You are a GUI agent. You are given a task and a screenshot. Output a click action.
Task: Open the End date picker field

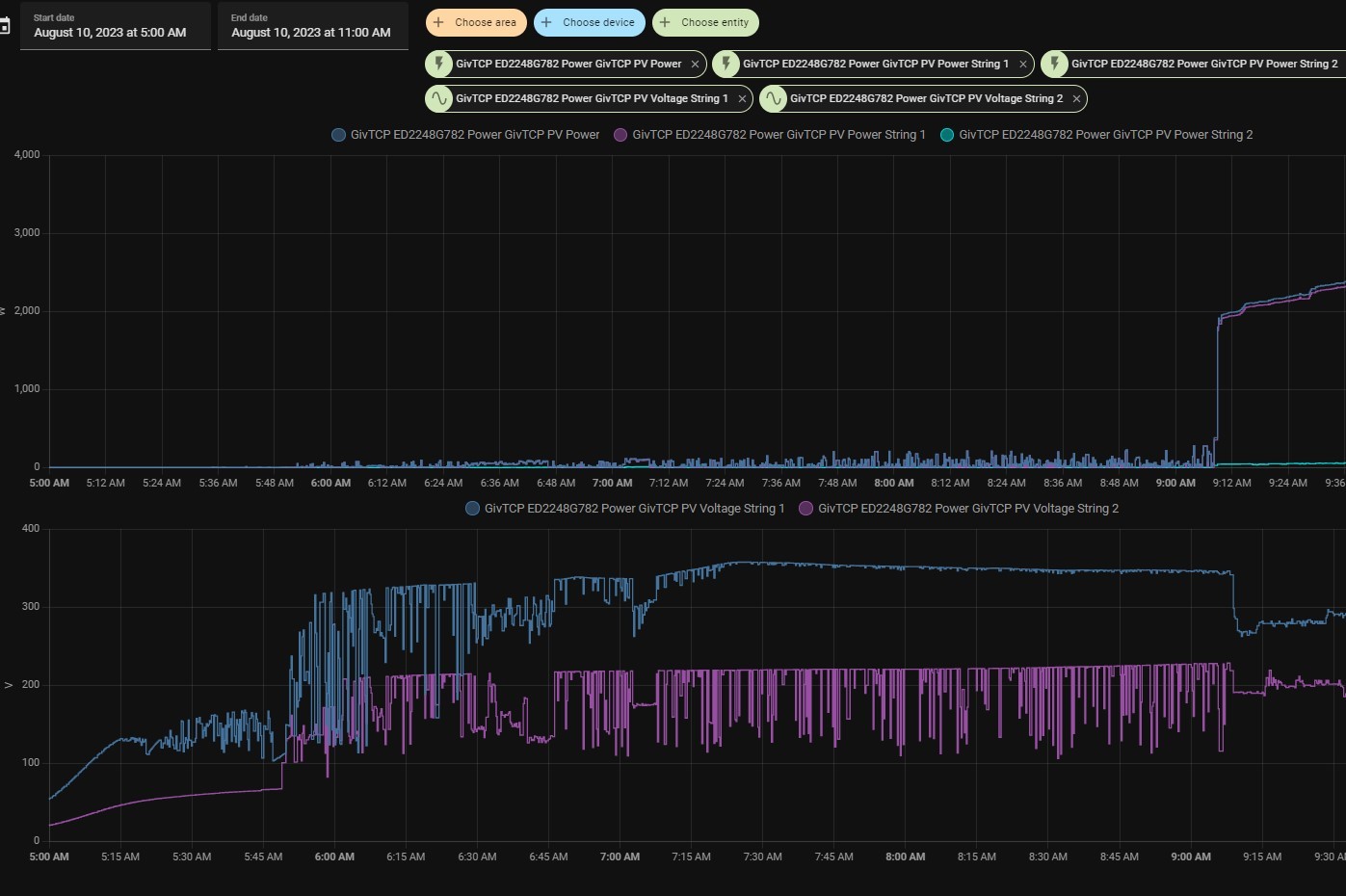(313, 26)
